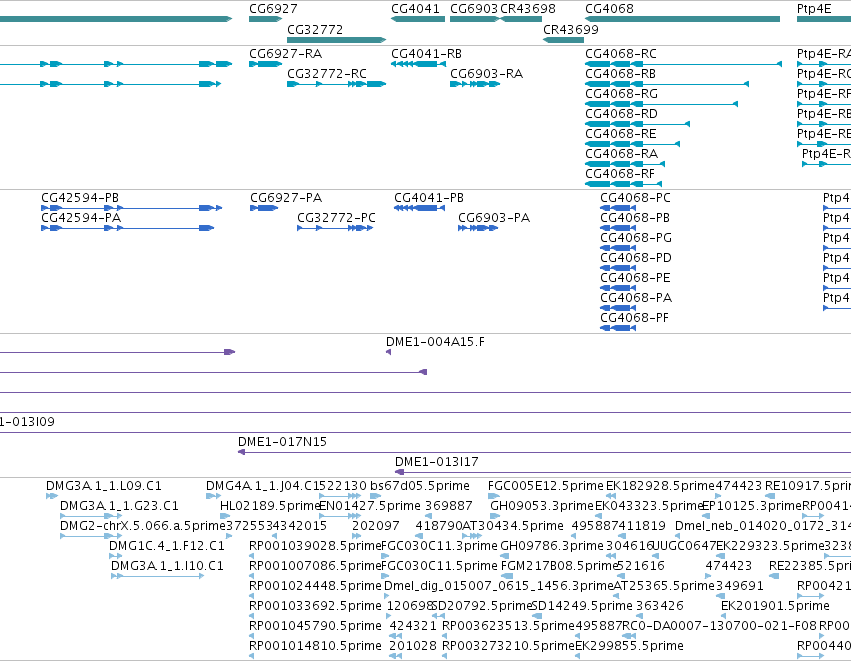Select protein CG4068-PG
851x661 pixels.
click(x=618, y=248)
